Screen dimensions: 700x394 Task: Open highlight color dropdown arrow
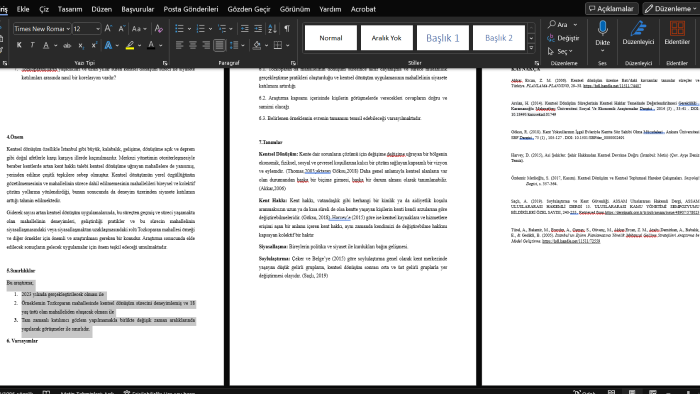[139, 45]
